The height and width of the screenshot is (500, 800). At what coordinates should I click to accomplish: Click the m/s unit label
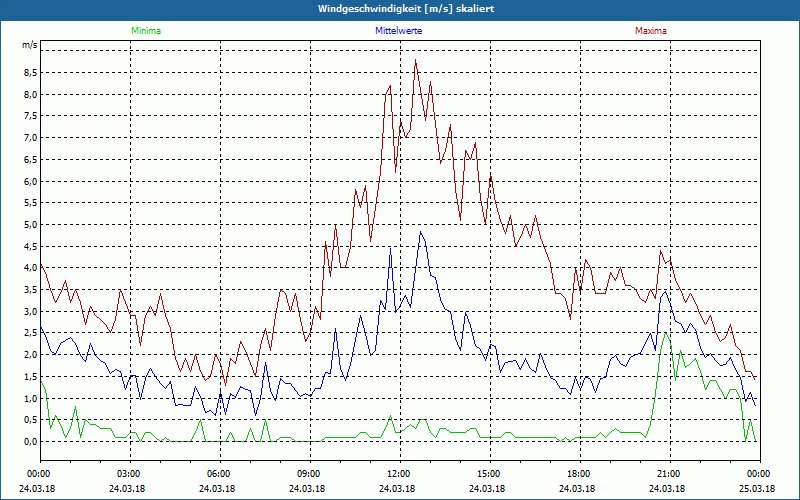point(30,45)
